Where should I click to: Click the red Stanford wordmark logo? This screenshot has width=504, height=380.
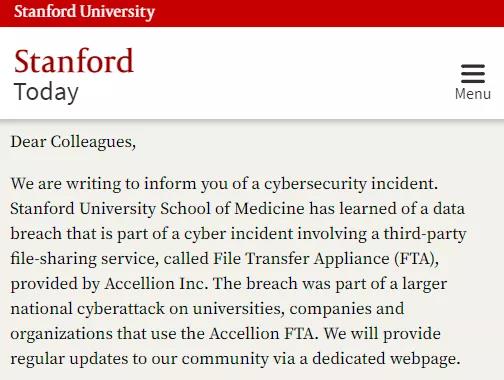(x=74, y=61)
